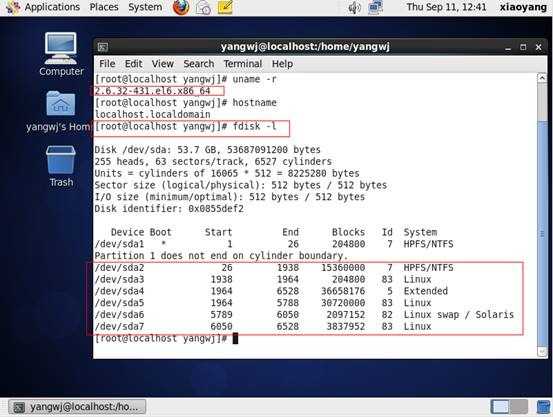Viewport: 553px width, 417px height.
Task: Open the Places menu
Action: point(103,7)
